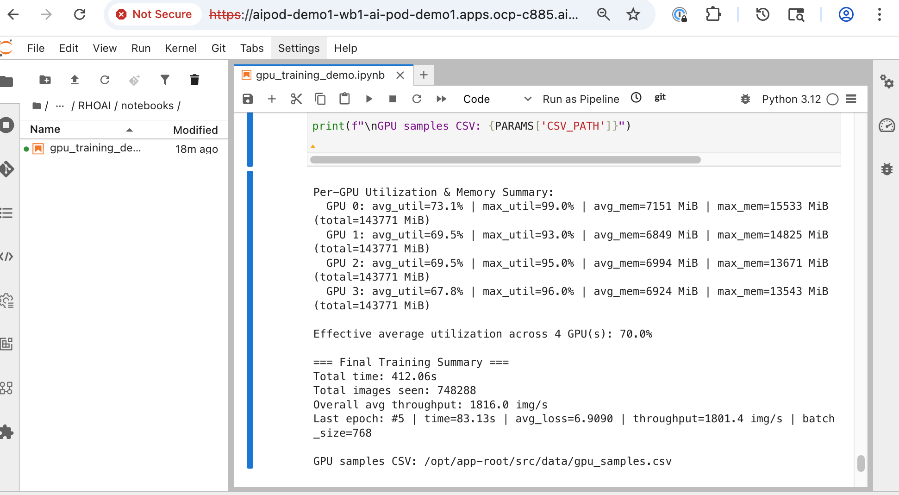899x495 pixels.
Task: Create a new folder in file browser
Action: click(45, 80)
